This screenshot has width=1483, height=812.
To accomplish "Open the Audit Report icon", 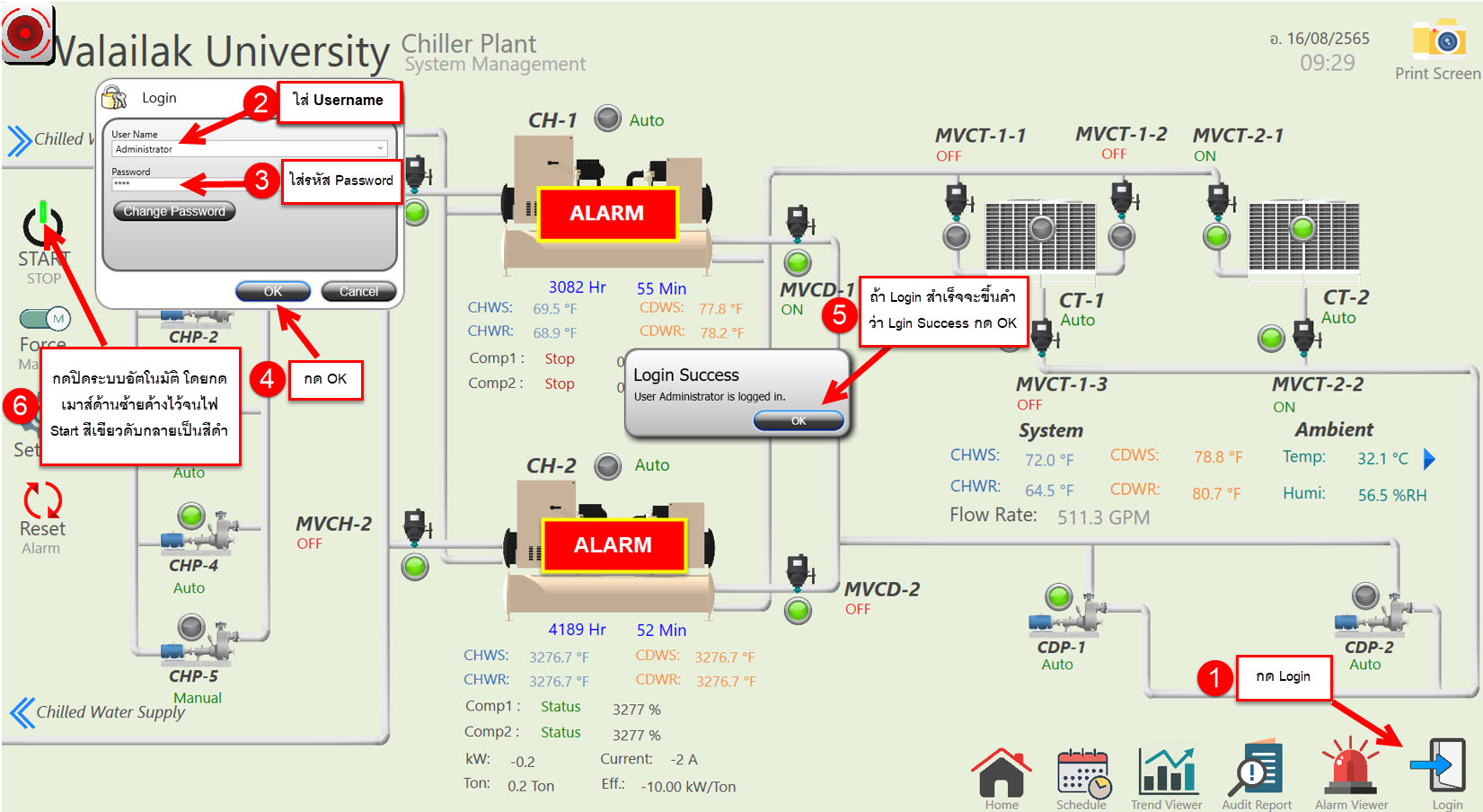I will [1257, 769].
